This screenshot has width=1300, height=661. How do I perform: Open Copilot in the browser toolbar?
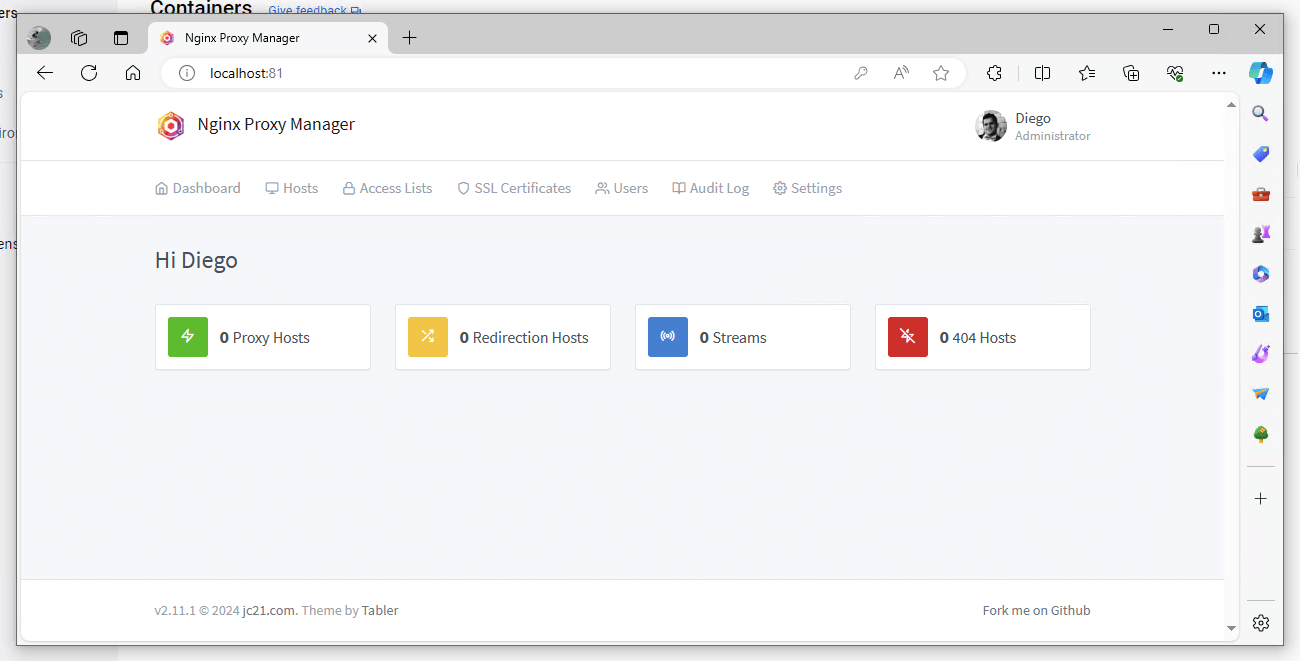point(1261,72)
